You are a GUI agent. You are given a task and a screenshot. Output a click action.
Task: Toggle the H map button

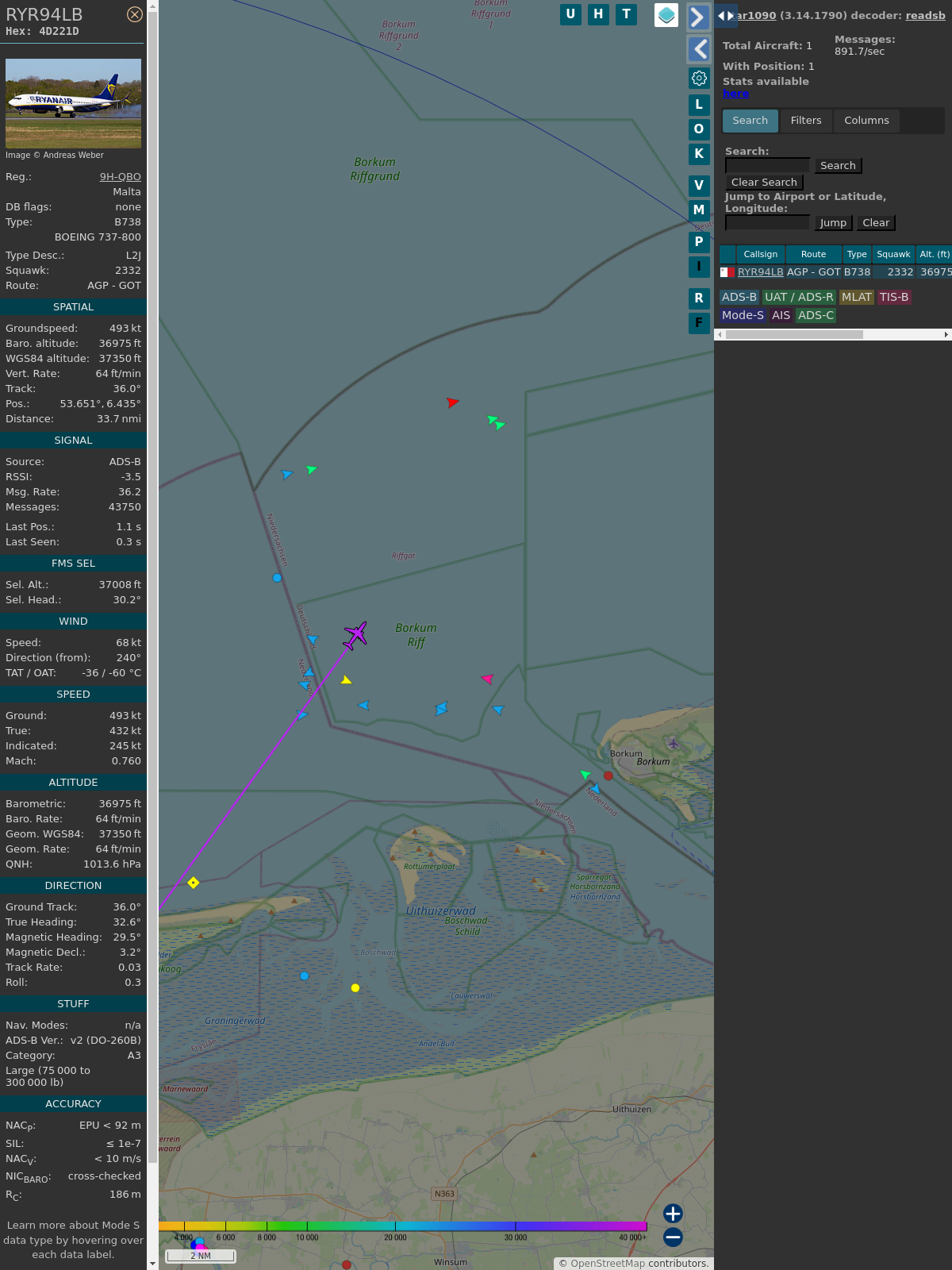click(x=598, y=14)
